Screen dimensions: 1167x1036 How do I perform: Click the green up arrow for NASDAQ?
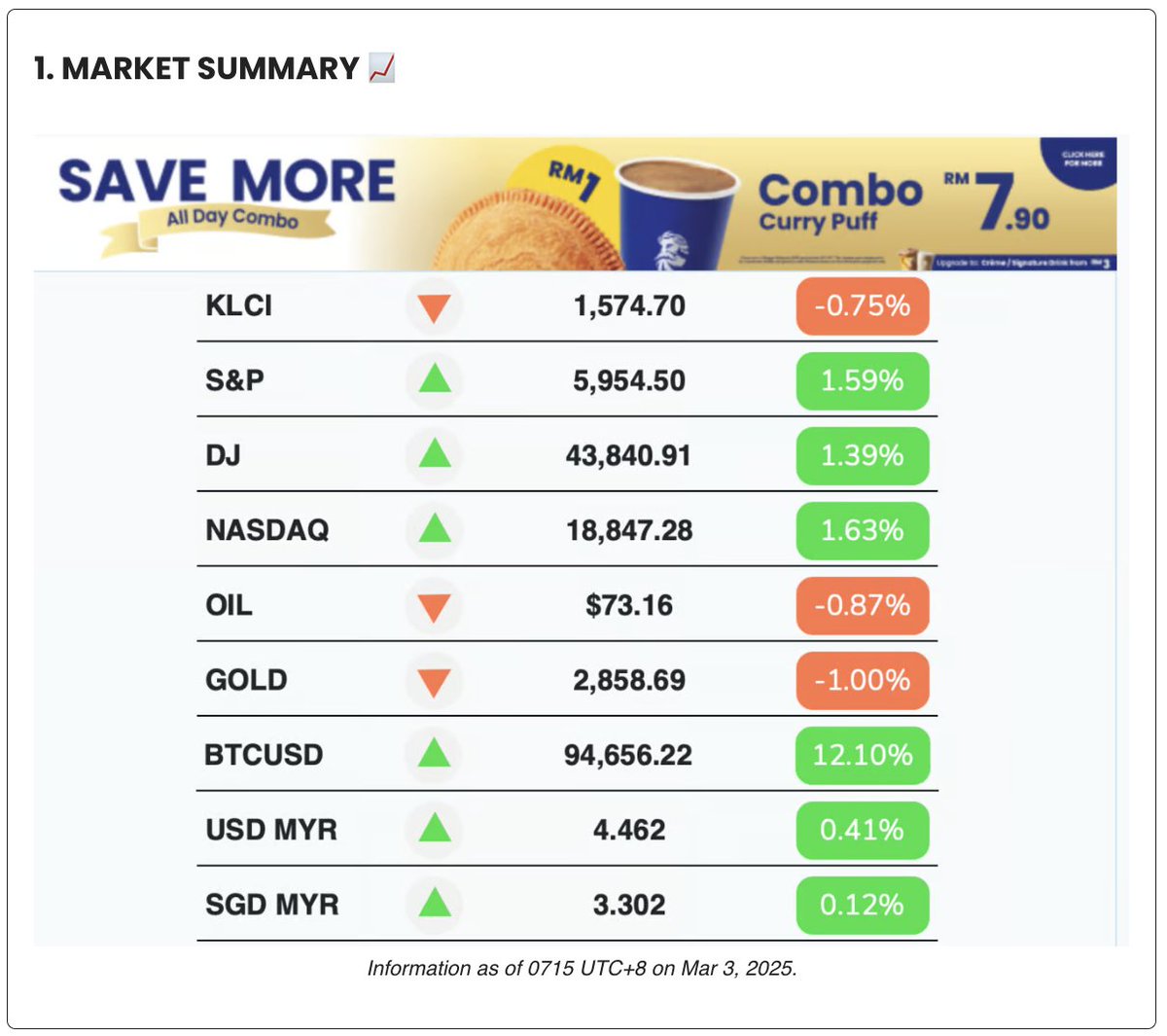[435, 528]
